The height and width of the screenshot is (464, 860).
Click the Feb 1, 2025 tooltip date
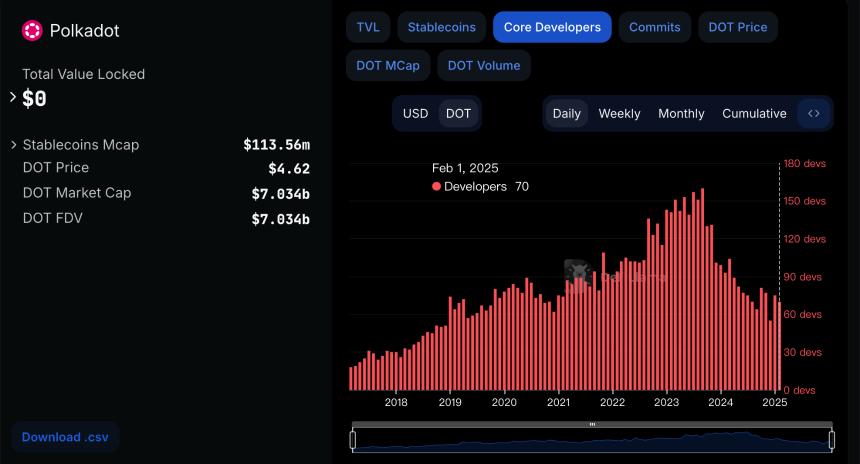click(x=465, y=168)
